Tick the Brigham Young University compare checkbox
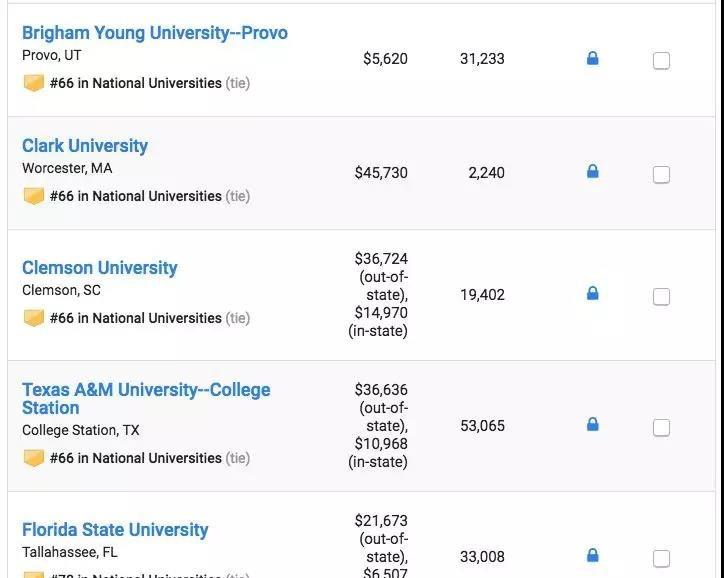 [661, 61]
